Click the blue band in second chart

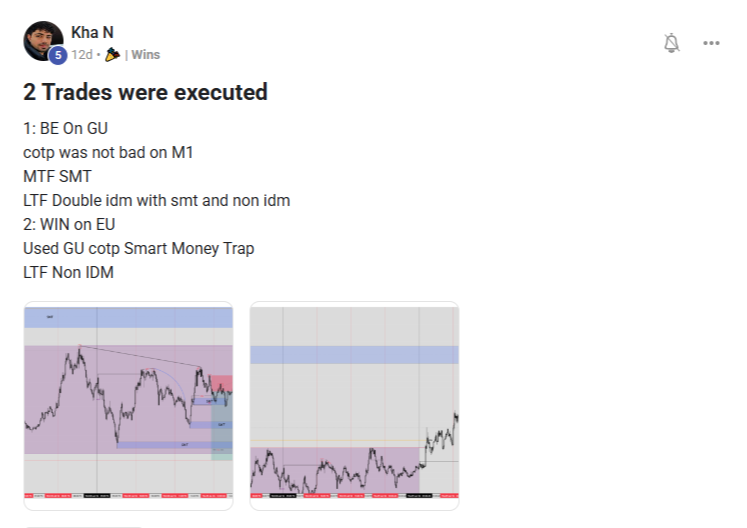click(354, 355)
